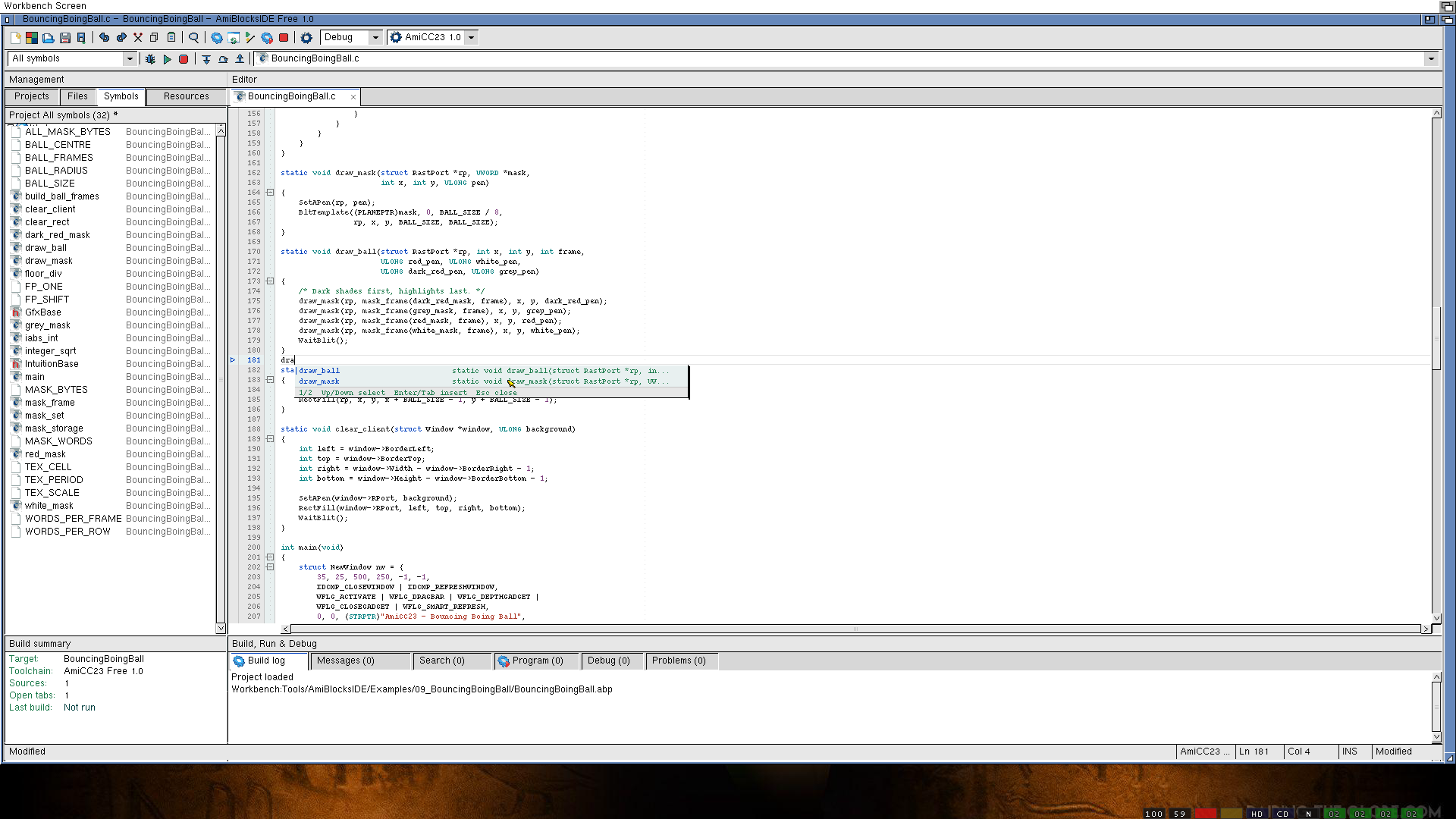1456x819 pixels.
Task: Select GfxBase symbol in list
Action: click(x=111, y=312)
